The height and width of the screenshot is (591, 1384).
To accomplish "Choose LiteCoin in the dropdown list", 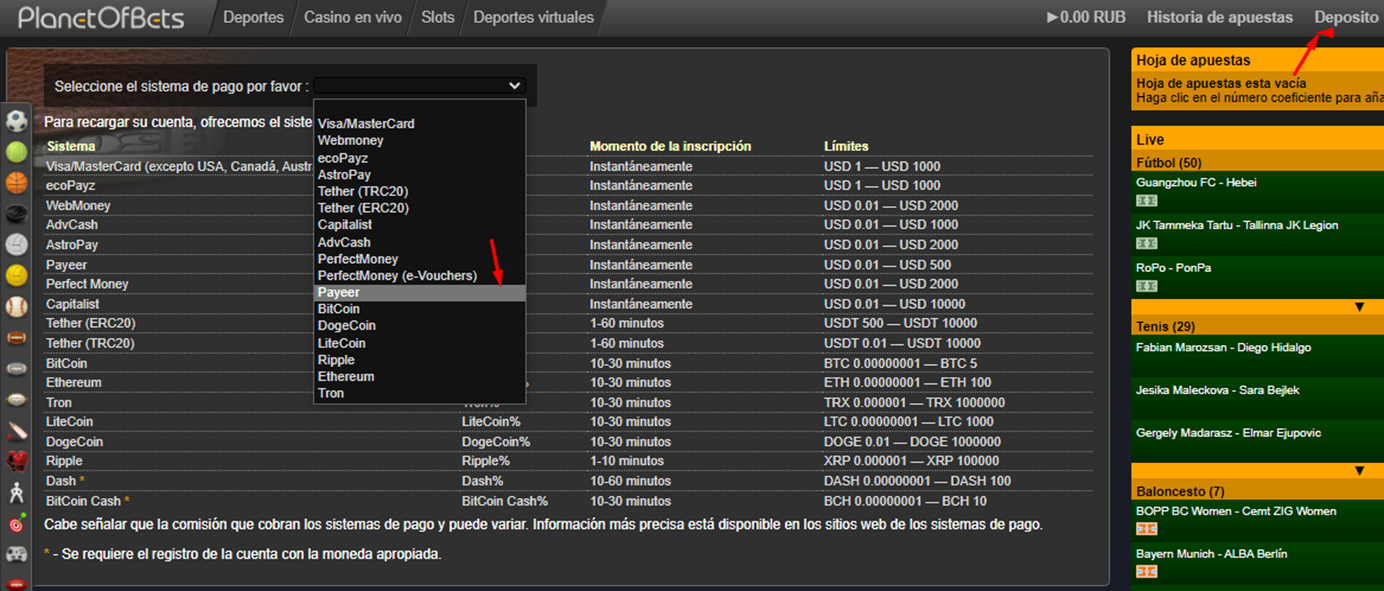I will coord(420,343).
